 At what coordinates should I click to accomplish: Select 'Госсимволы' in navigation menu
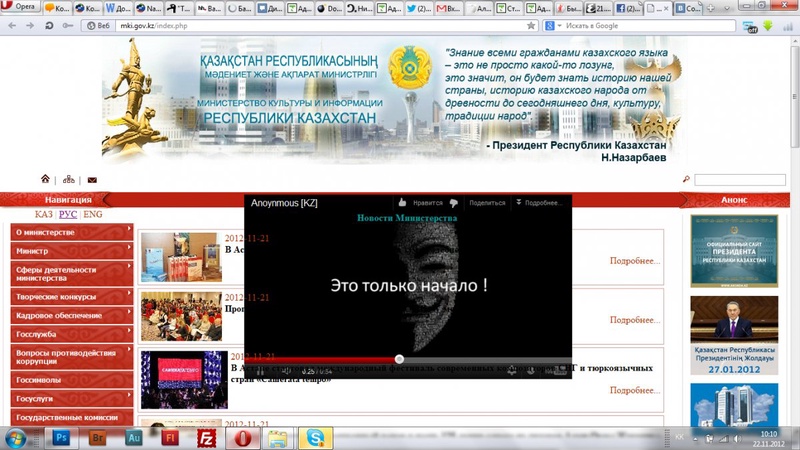point(71,381)
